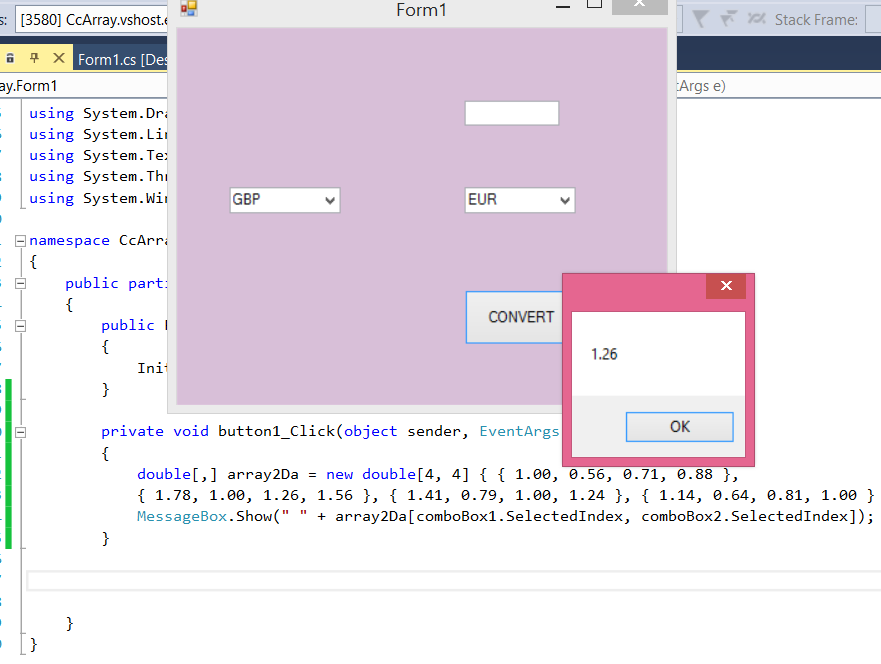Click the lock icon on the editor tab
Screen dimensions: 881x664
(x=10, y=58)
